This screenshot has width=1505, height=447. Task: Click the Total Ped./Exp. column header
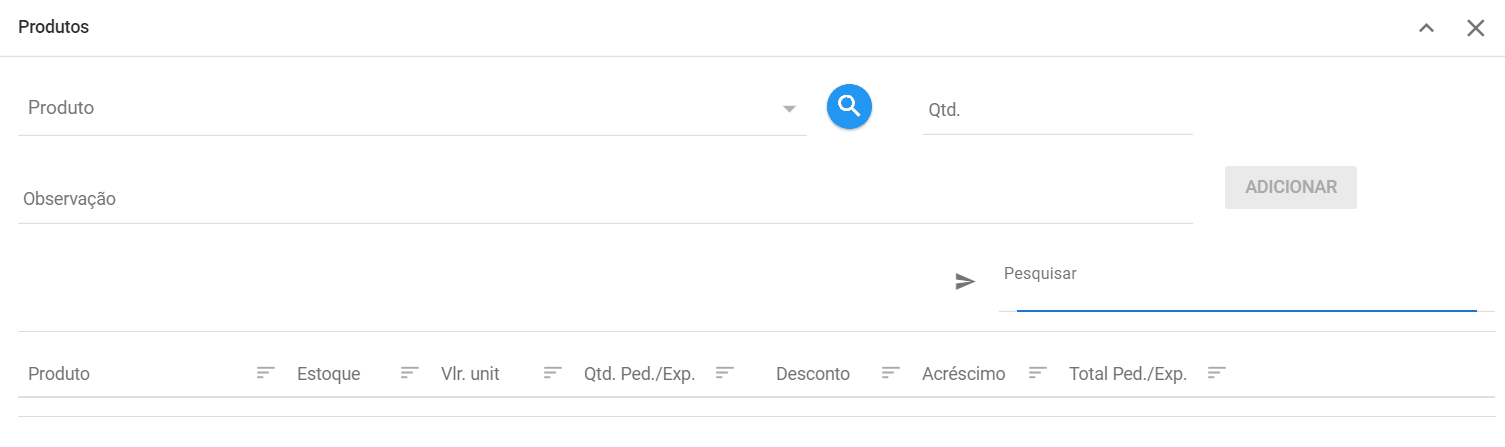click(x=1128, y=374)
